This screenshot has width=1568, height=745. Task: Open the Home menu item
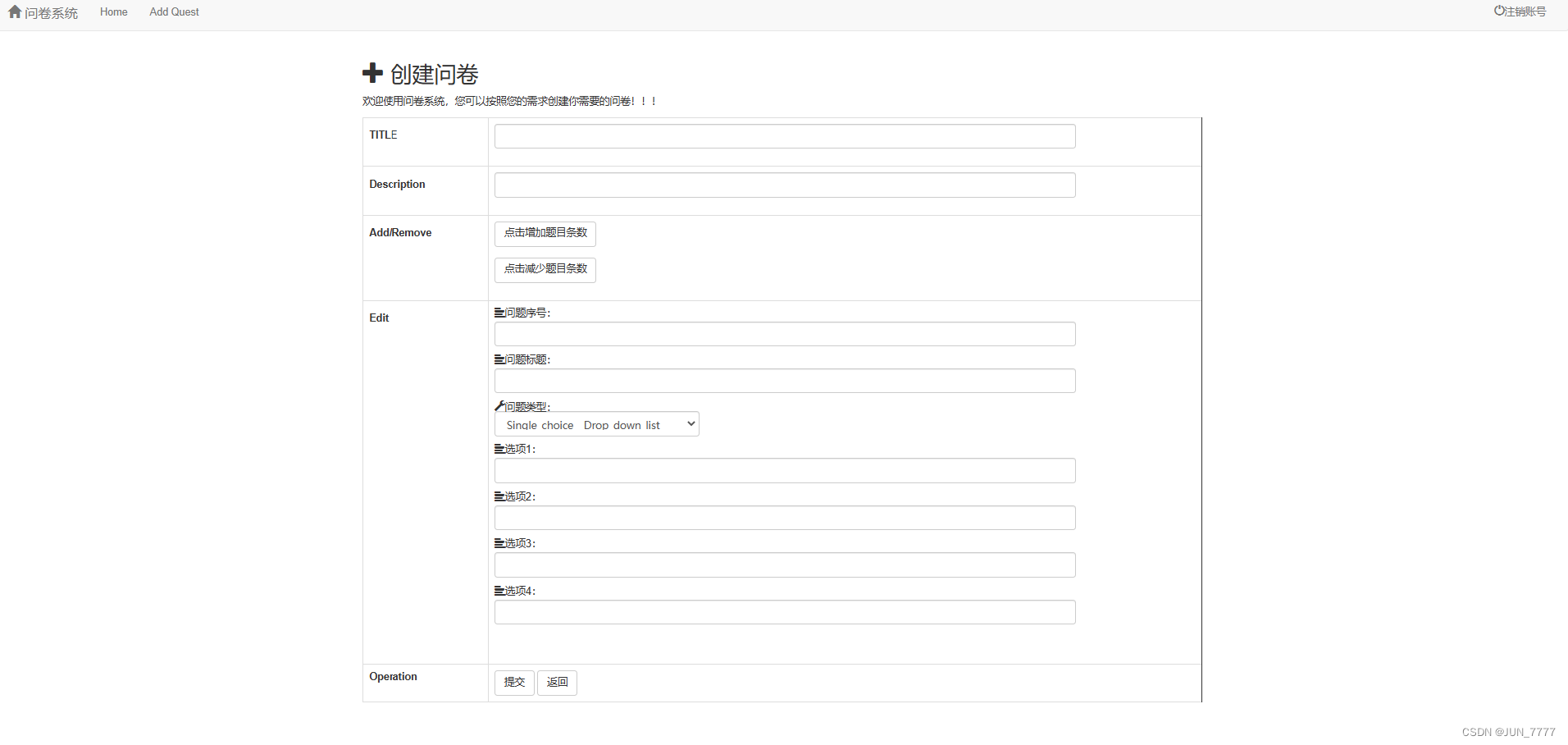[x=114, y=12]
